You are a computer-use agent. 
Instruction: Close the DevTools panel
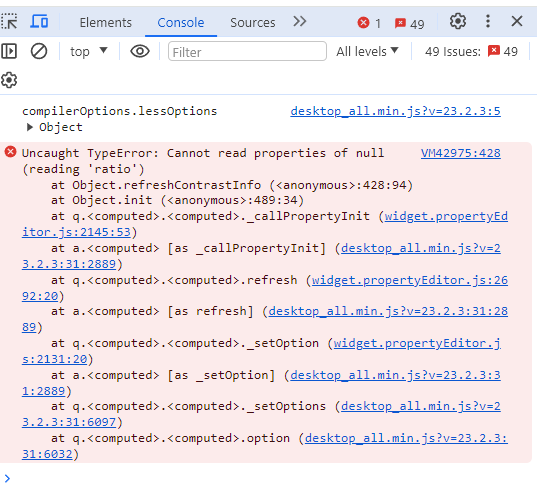coord(516,22)
